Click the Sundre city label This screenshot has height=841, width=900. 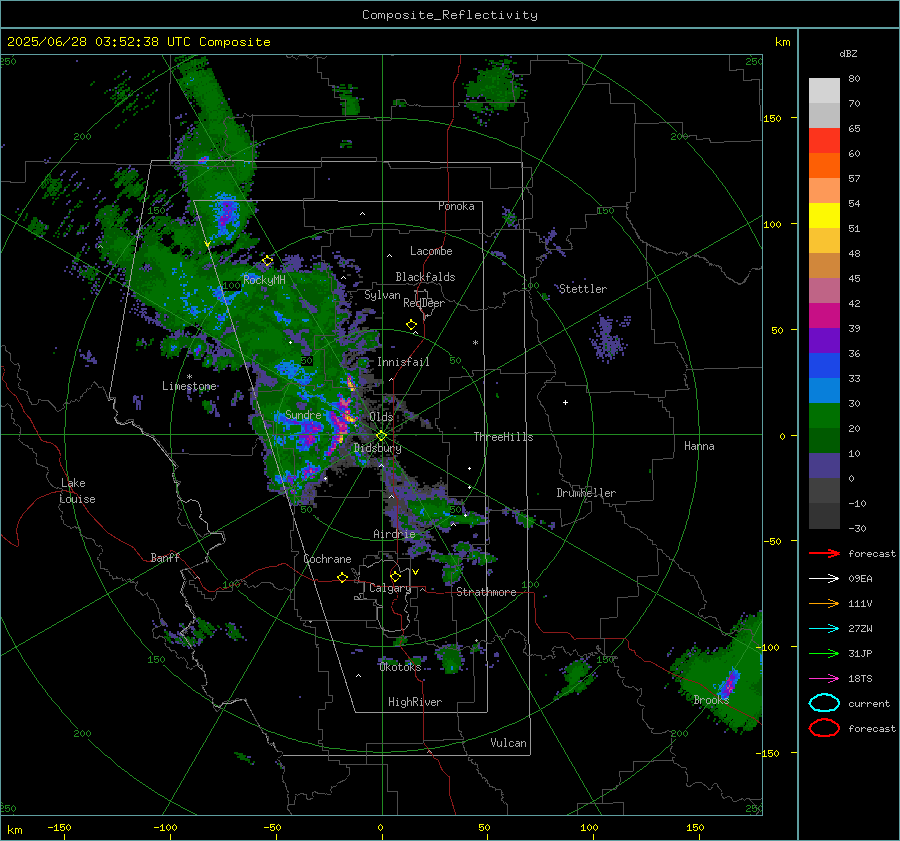tap(303, 415)
